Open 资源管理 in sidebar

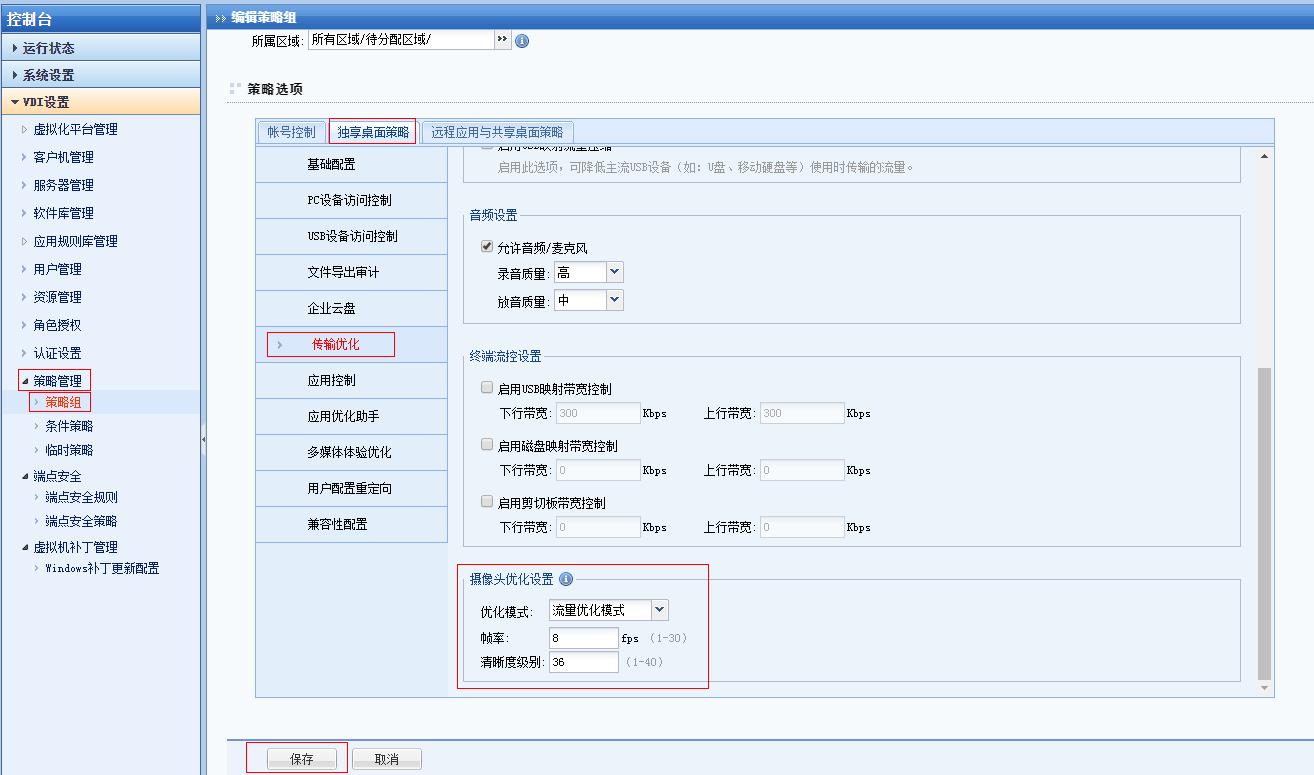(57, 297)
